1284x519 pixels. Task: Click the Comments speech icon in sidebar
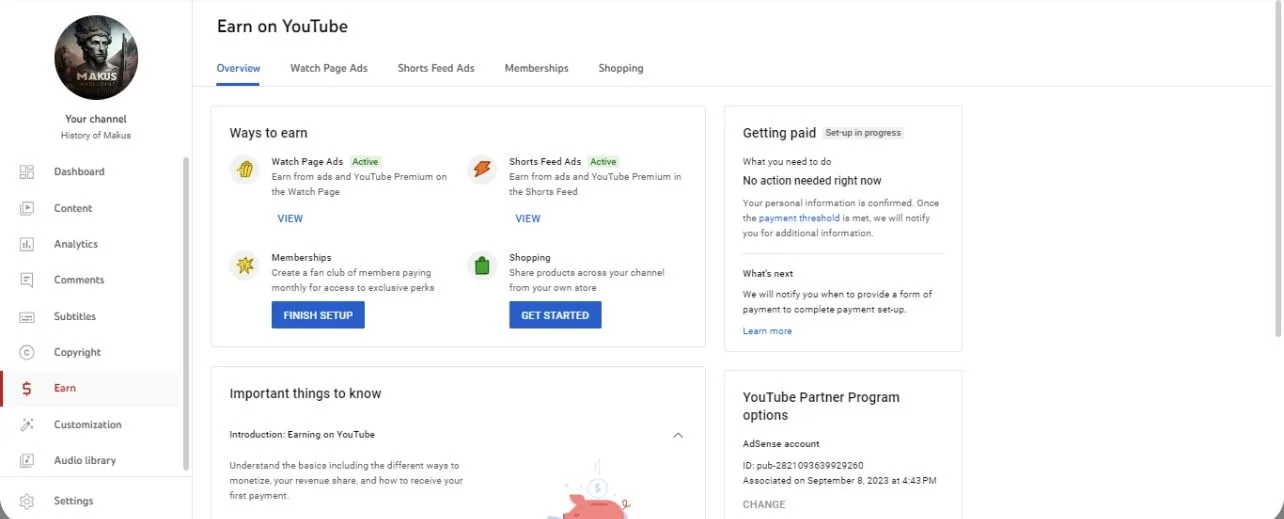(27, 280)
